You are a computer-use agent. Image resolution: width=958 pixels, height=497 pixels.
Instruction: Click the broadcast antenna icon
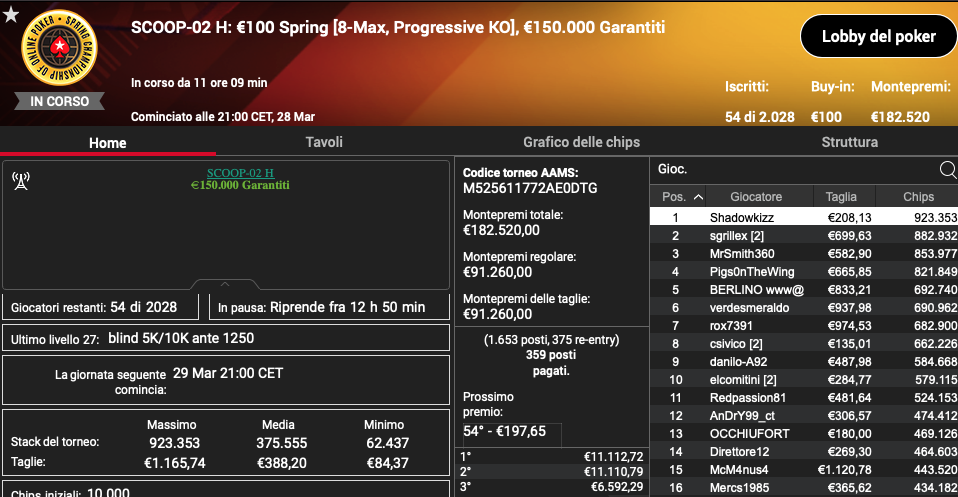[21, 181]
